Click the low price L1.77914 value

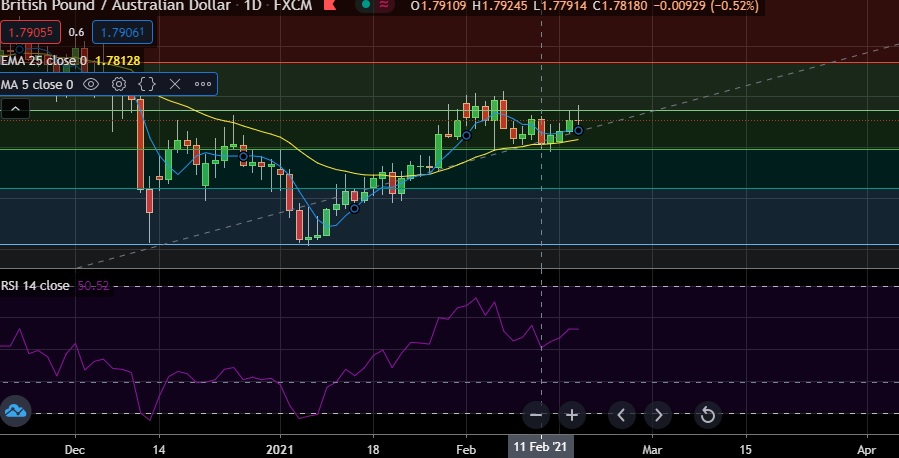(560, 6)
